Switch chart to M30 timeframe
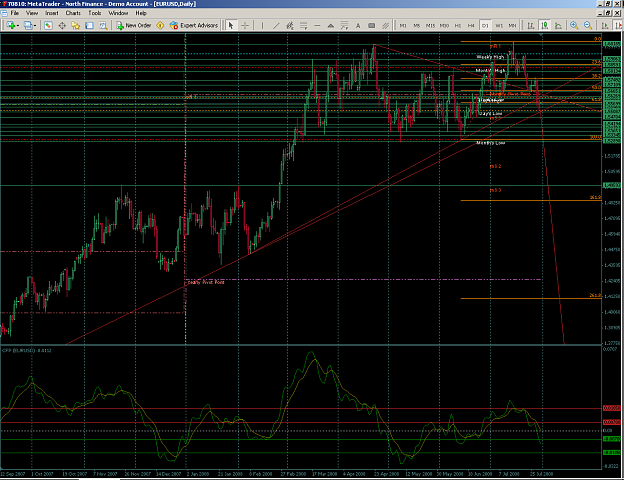 [444, 26]
